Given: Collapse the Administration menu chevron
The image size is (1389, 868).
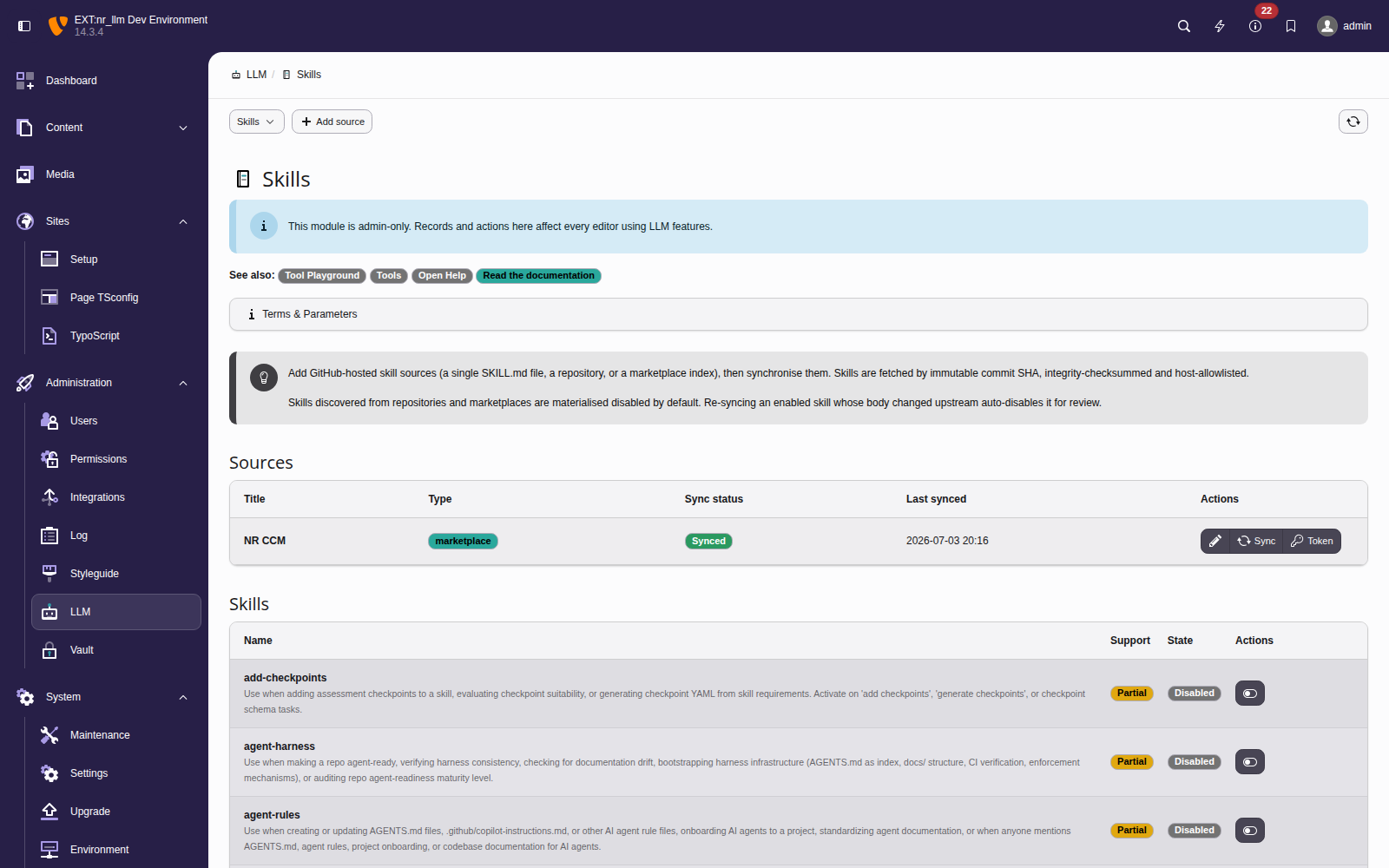Looking at the screenshot, I should coord(183,383).
